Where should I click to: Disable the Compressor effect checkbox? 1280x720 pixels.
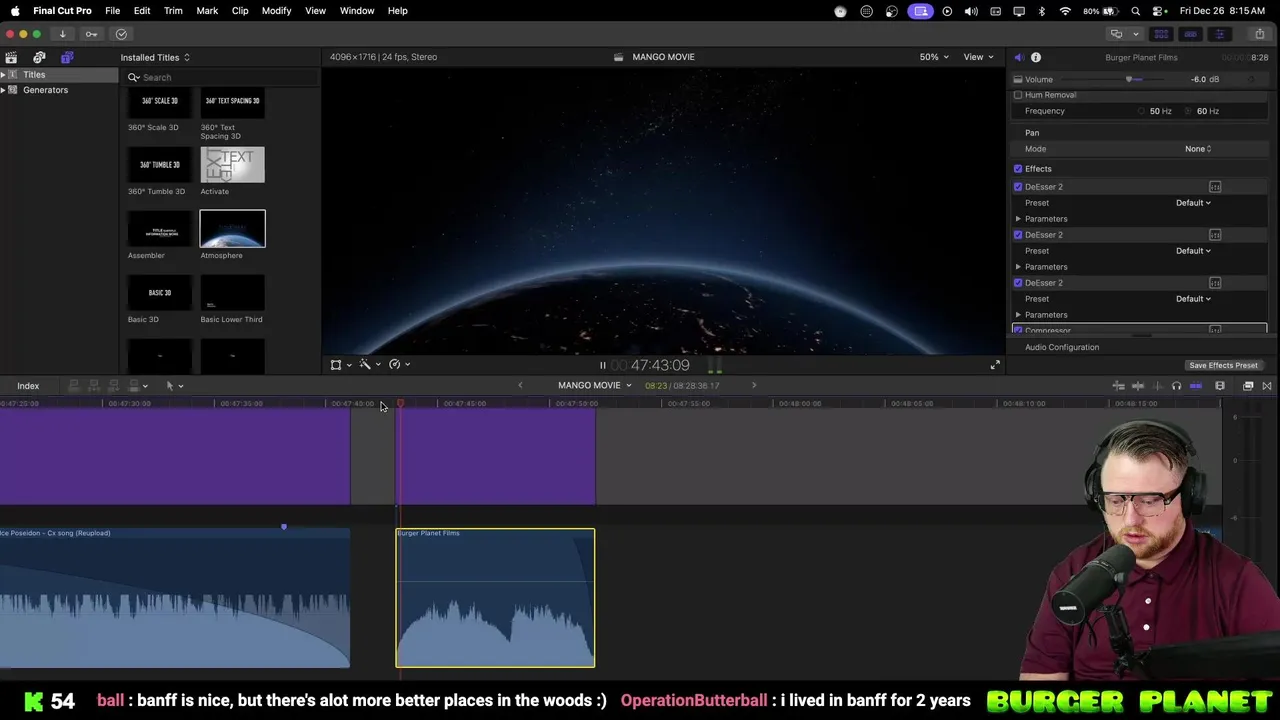pos(1018,330)
